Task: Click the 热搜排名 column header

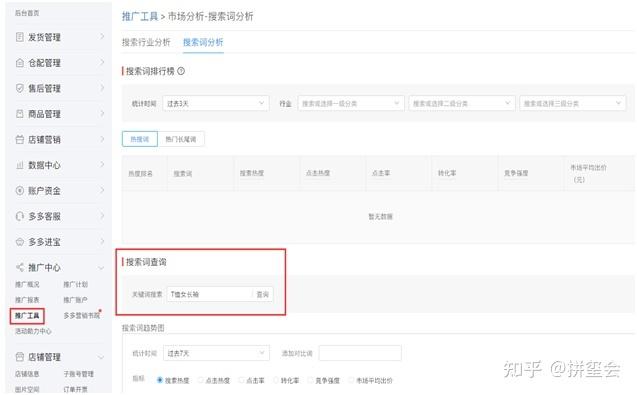Action: tap(140, 174)
